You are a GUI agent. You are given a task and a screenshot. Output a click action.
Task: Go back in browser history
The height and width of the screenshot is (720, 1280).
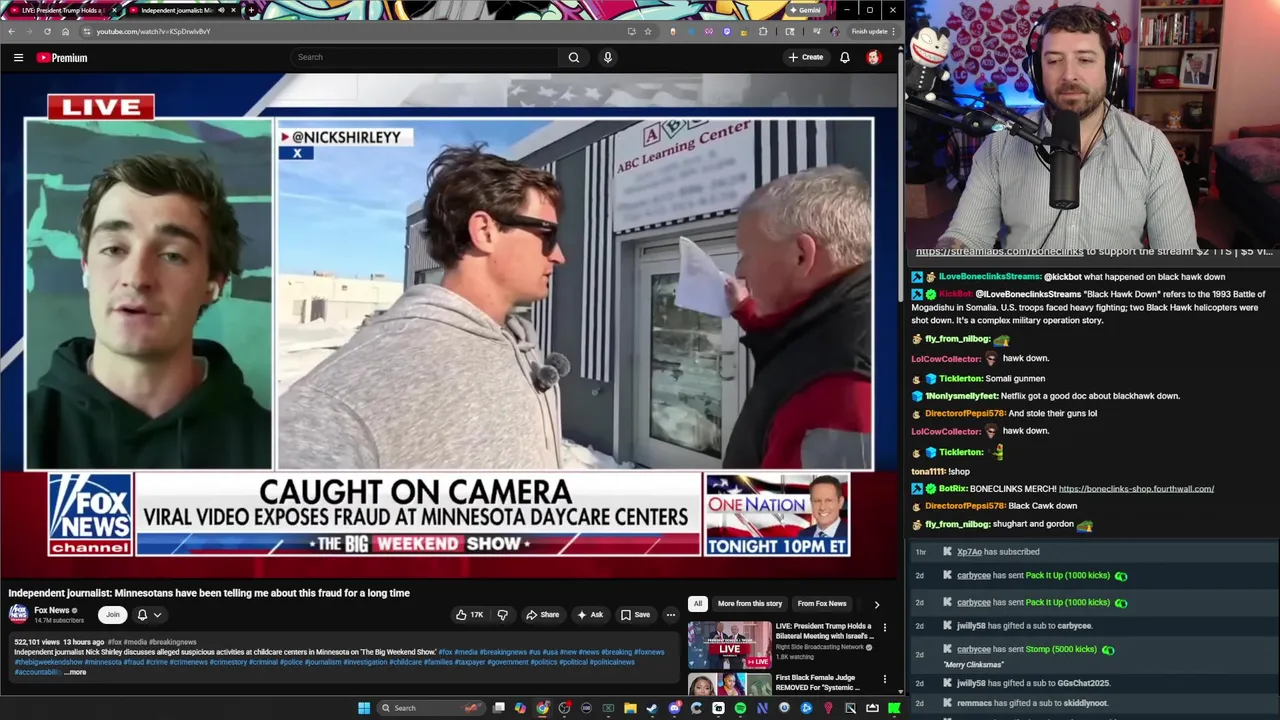click(11, 31)
